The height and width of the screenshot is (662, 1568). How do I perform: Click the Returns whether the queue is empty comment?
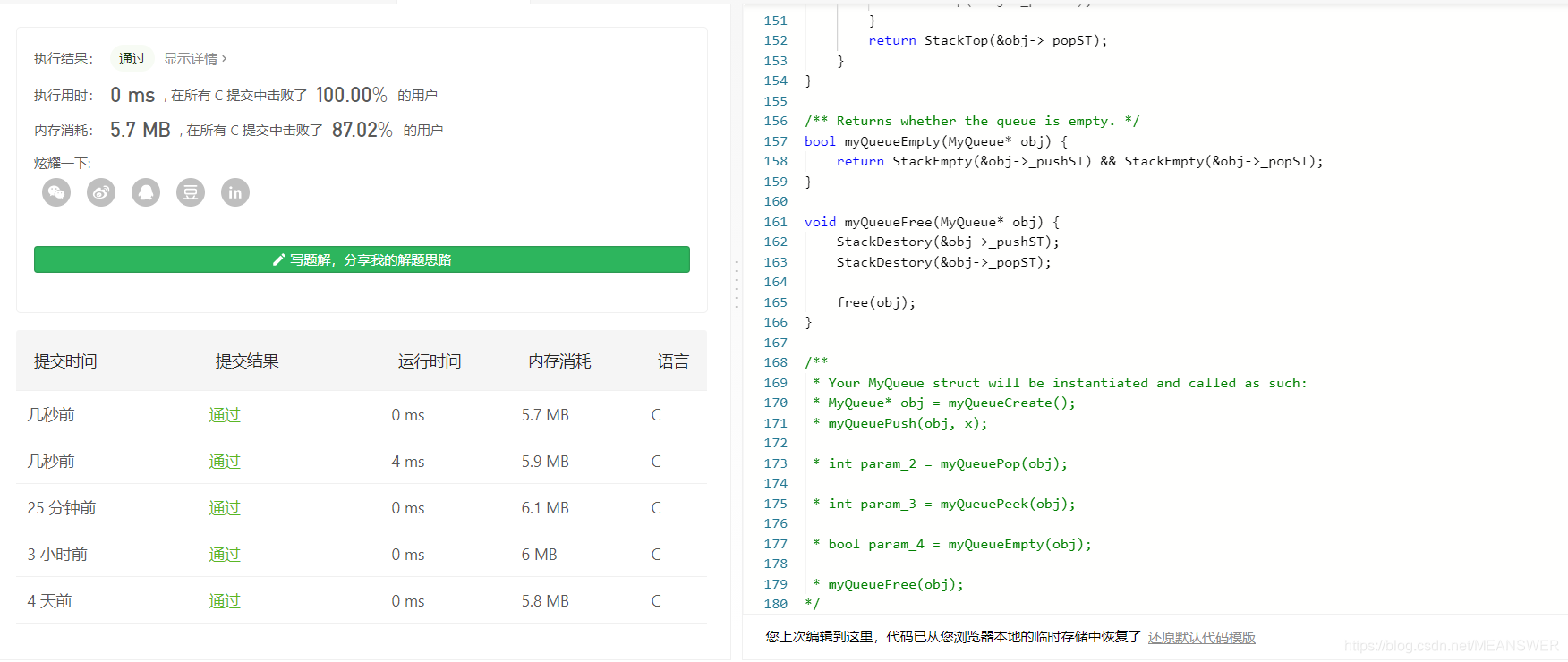pyautogui.click(x=972, y=121)
